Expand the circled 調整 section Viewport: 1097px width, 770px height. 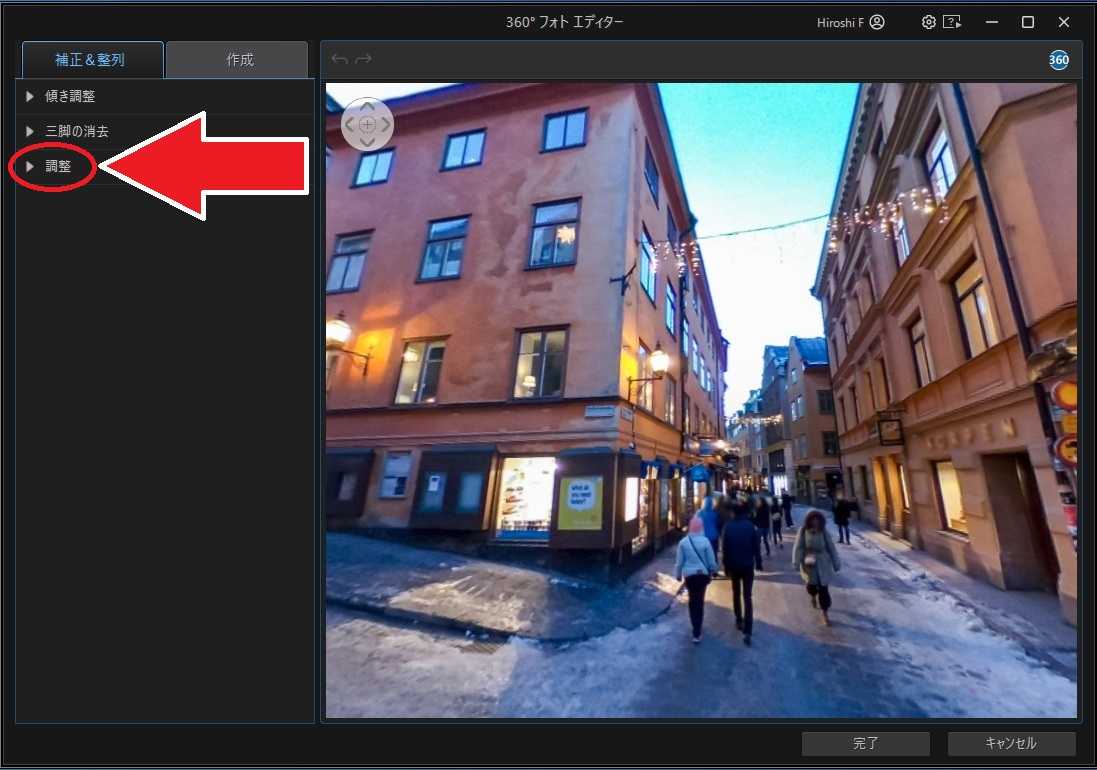pos(58,166)
